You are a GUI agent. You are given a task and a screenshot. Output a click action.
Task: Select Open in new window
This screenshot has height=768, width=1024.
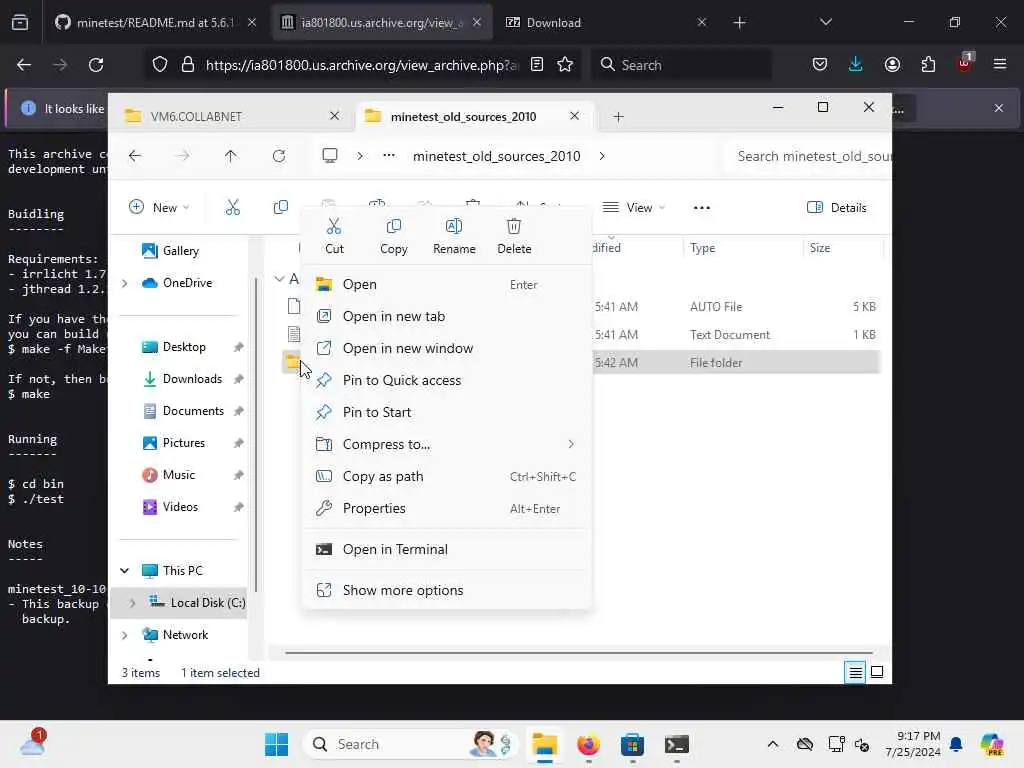447,348
